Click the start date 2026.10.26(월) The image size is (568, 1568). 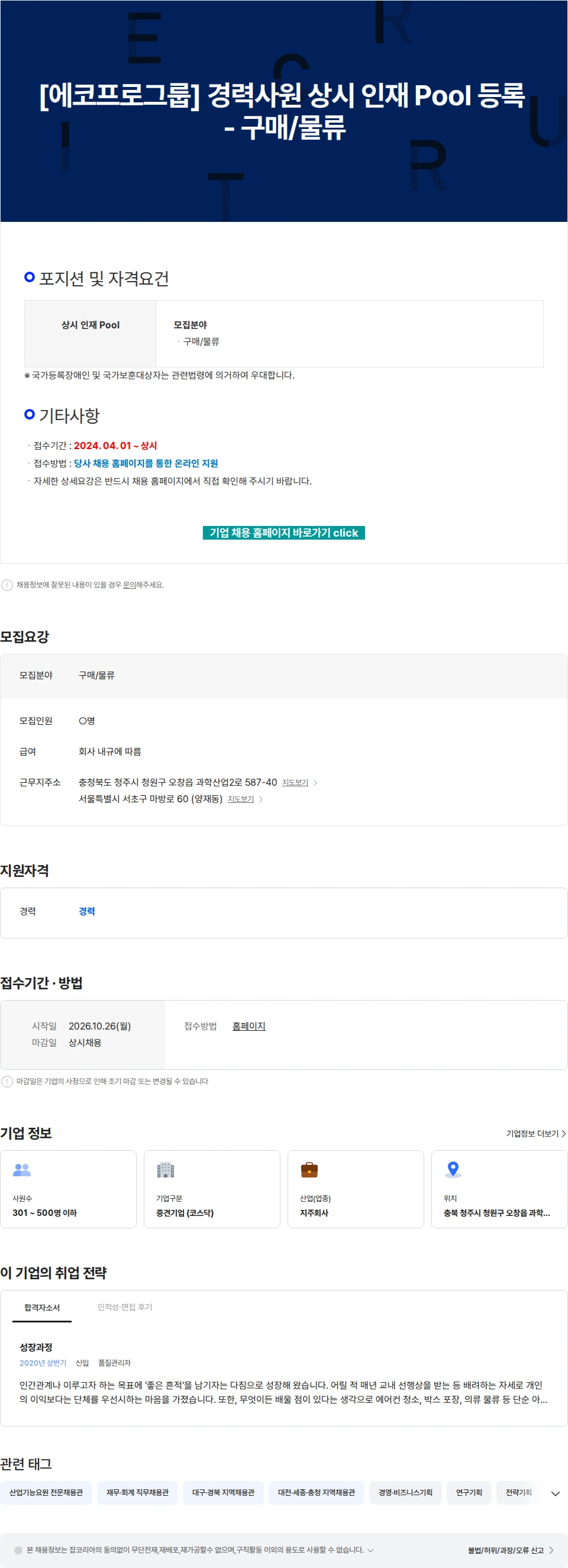pyautogui.click(x=100, y=1026)
